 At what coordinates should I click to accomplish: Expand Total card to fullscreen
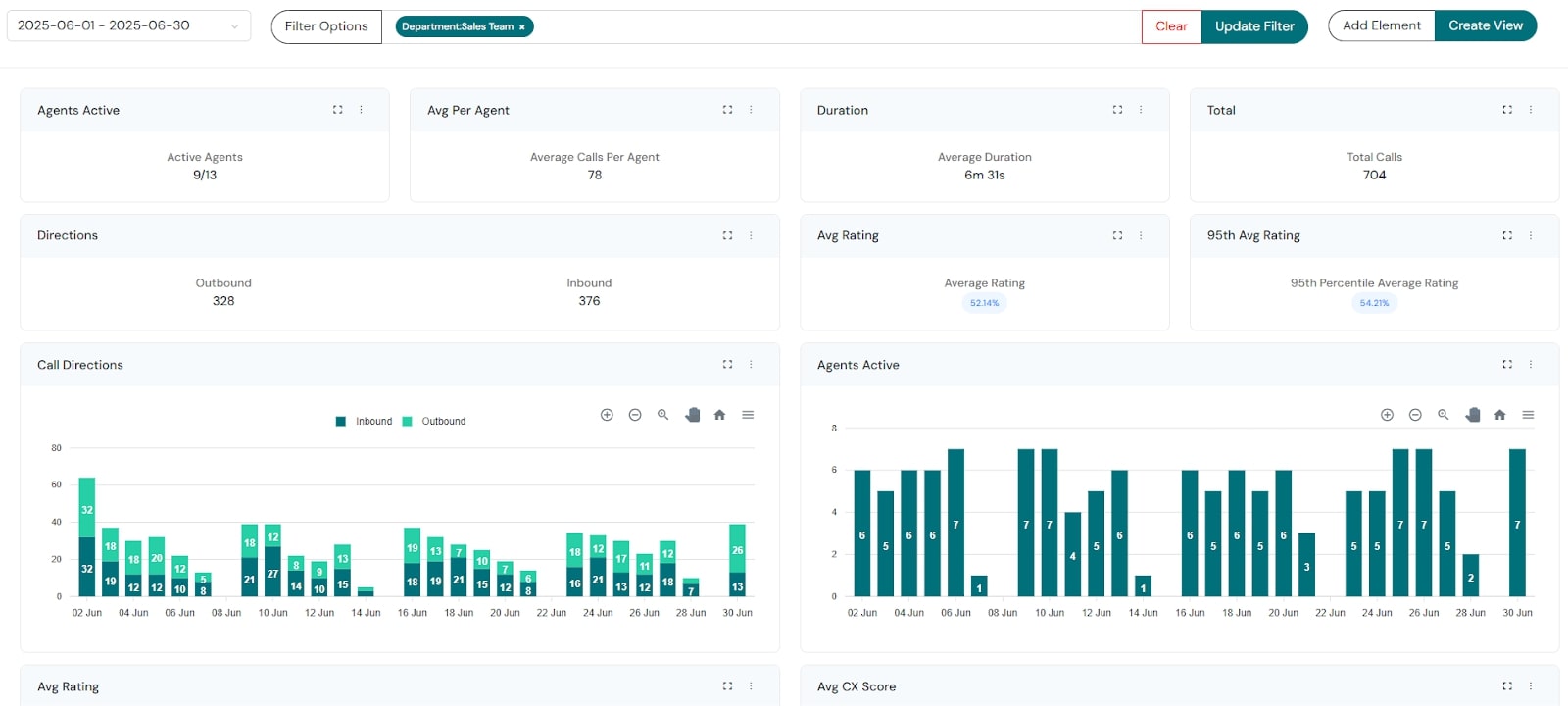tap(1507, 110)
